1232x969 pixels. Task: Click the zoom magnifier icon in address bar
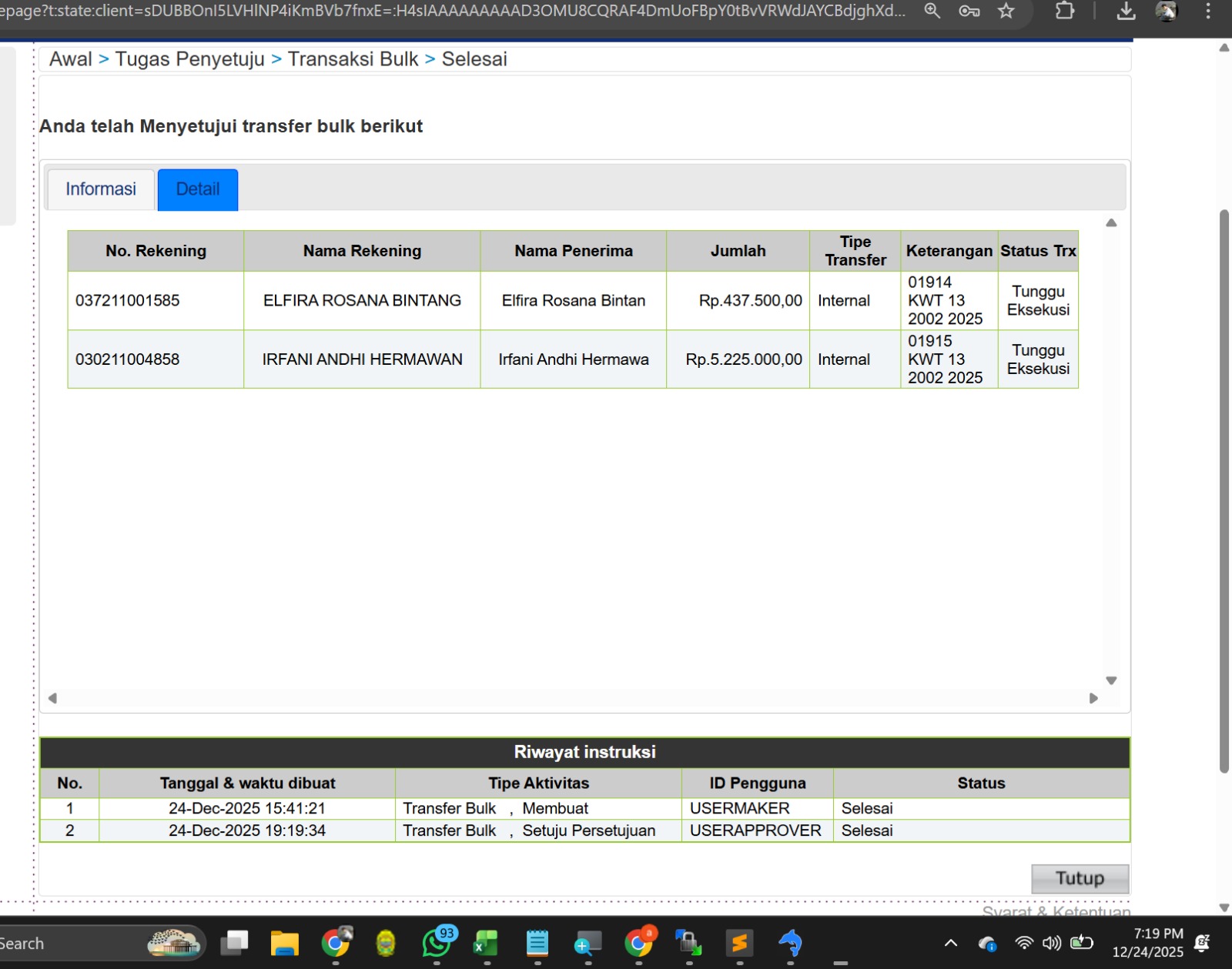[x=932, y=11]
